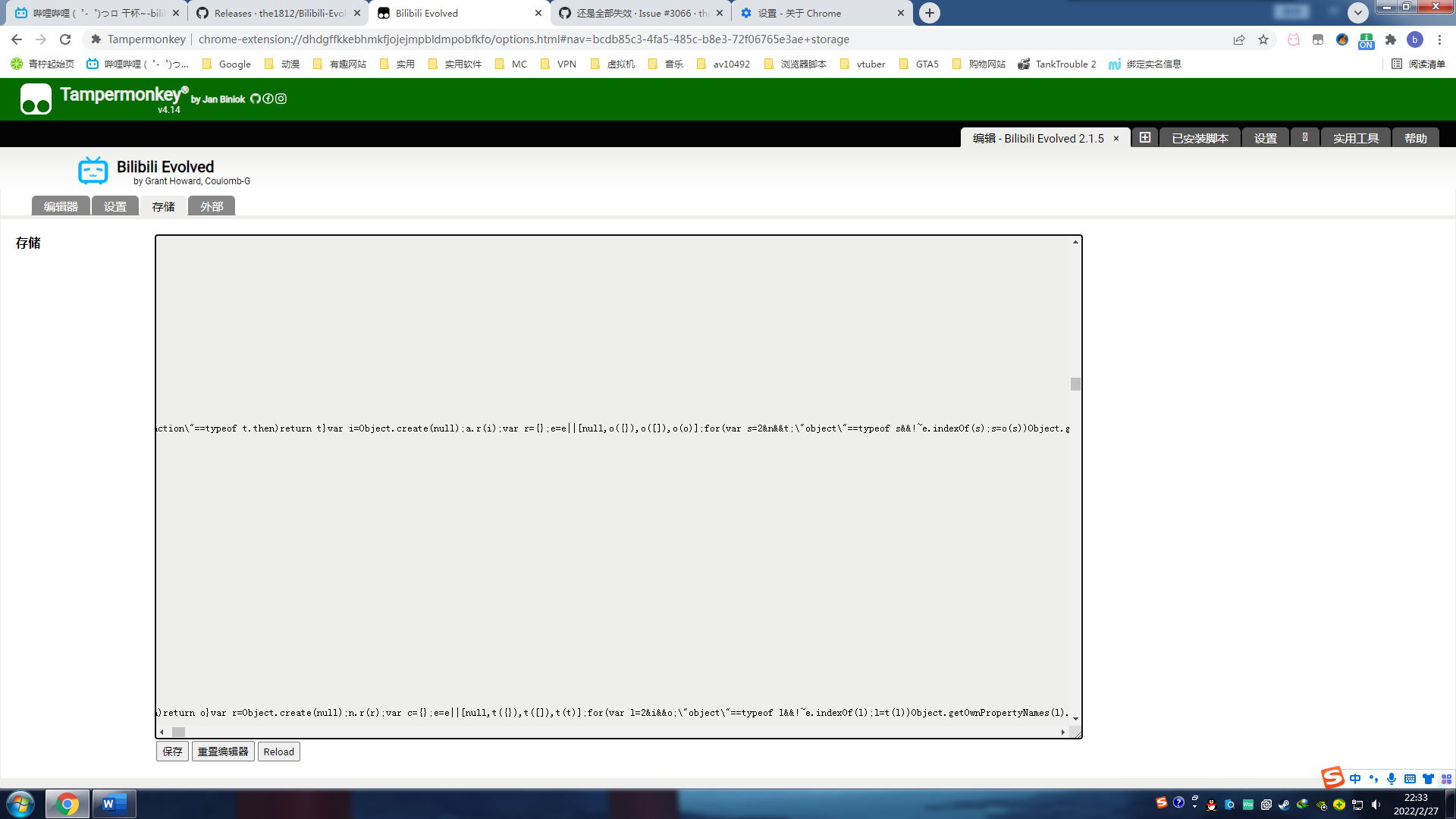Open the 实用软件 bookmark folder
This screenshot has height=819, width=1456.
[x=455, y=64]
